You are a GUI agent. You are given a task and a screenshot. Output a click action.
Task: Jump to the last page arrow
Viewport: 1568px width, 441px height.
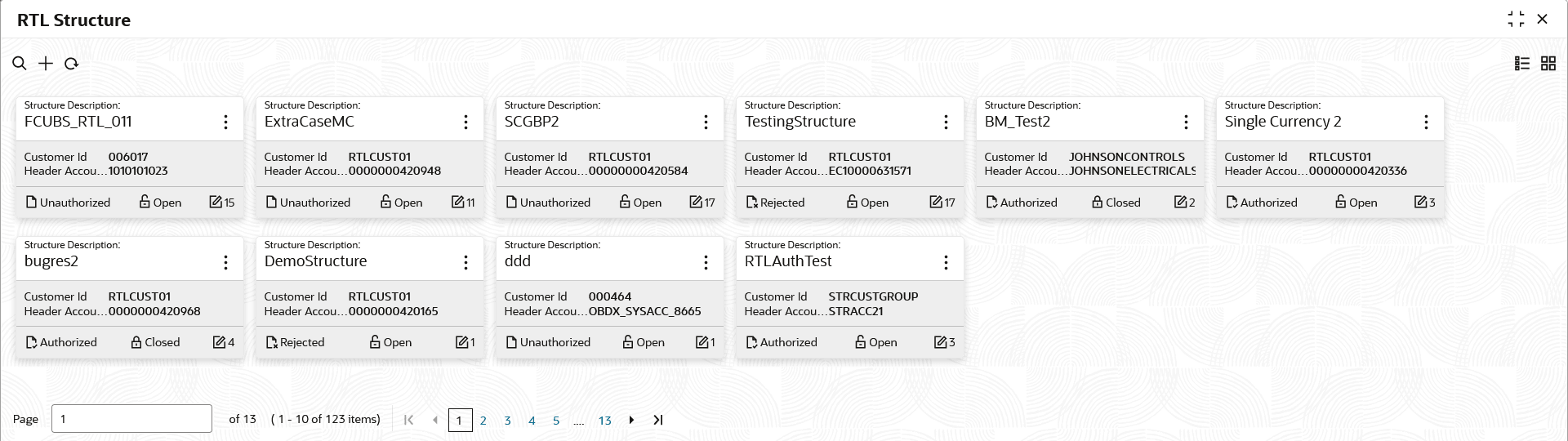pyautogui.click(x=658, y=420)
